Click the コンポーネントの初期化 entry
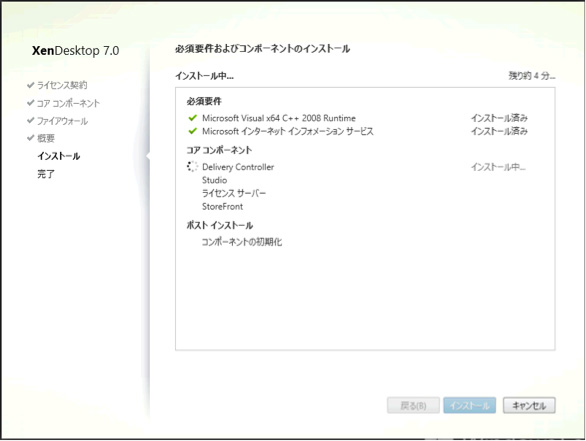The height and width of the screenshot is (441, 586). 242,242
